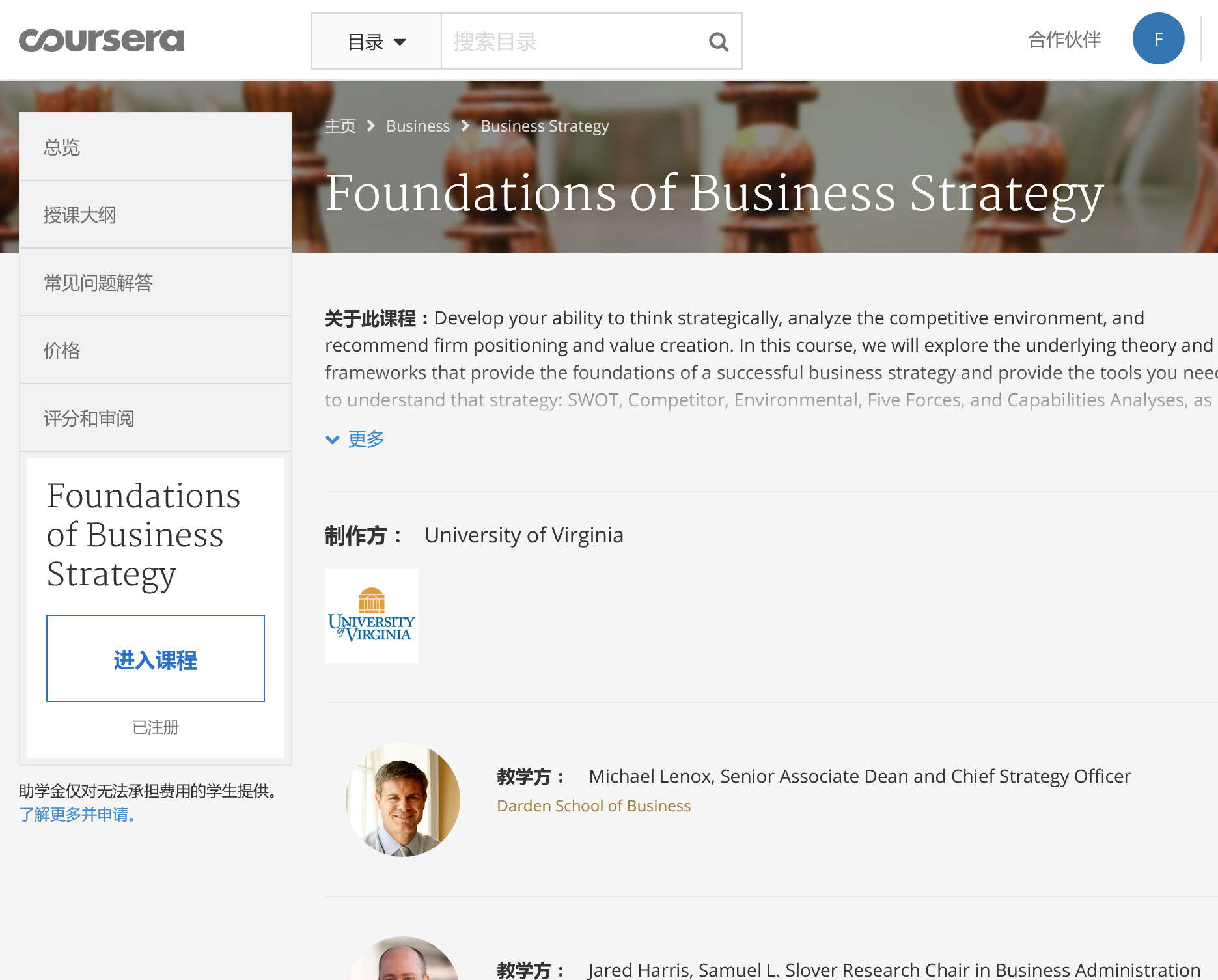The image size is (1218, 980).
Task: Click the 进入课程 button
Action: coord(156,658)
